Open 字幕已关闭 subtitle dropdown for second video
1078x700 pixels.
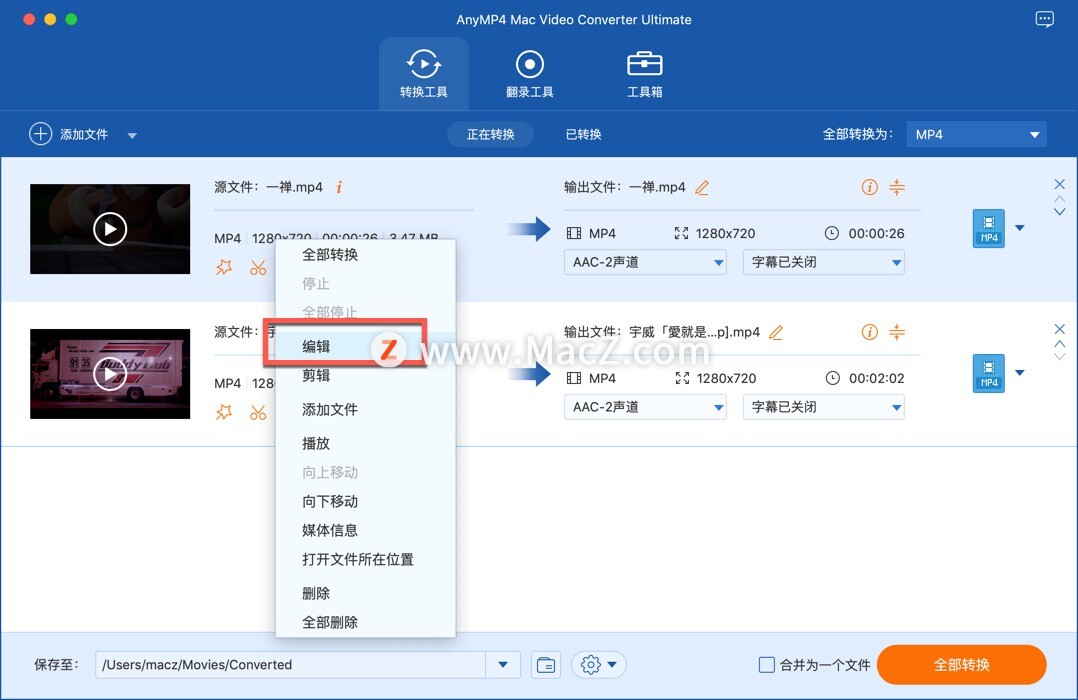[824, 407]
